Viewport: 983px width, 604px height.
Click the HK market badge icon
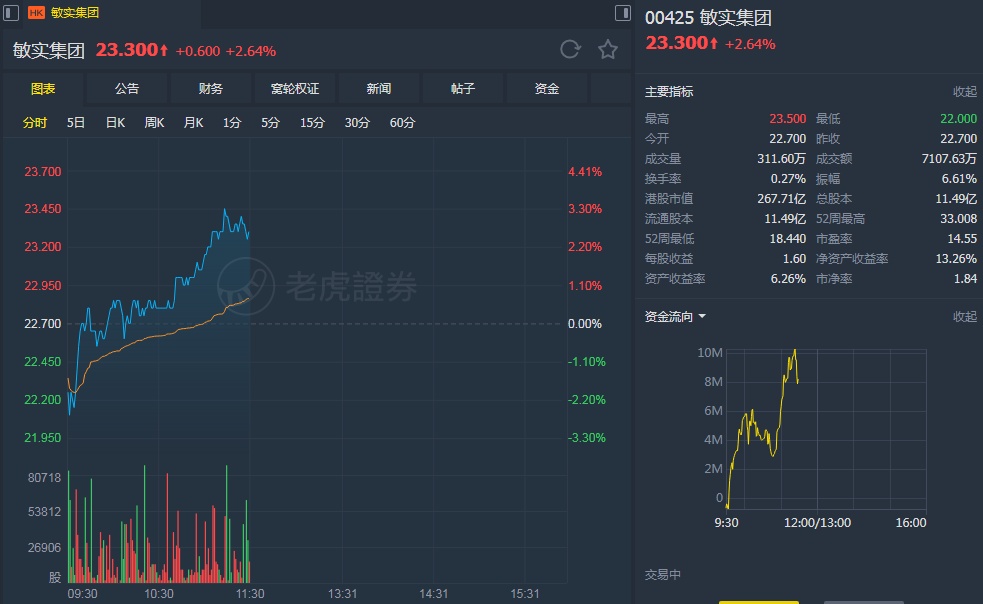(x=36, y=13)
